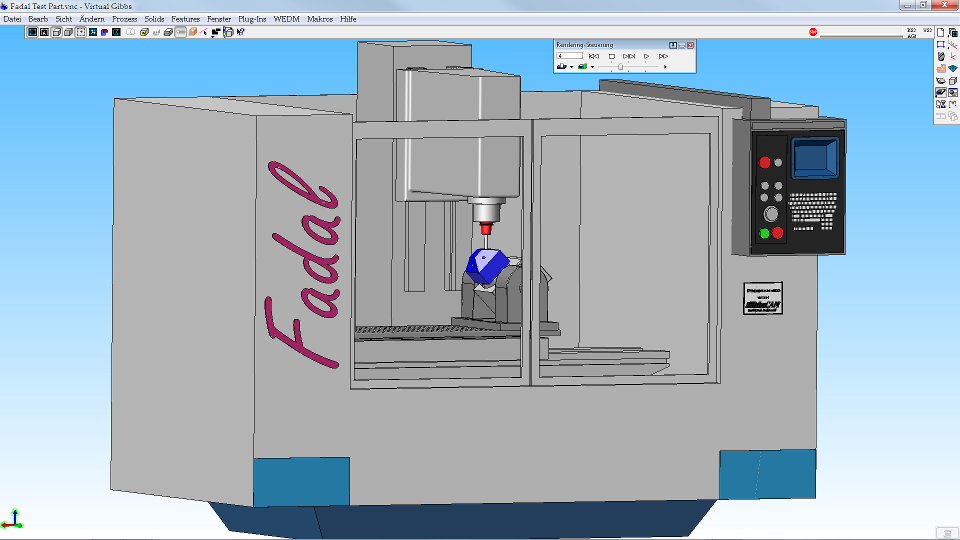
Task: Expand the green stock icon's dropdown arrow
Action: click(x=592, y=67)
